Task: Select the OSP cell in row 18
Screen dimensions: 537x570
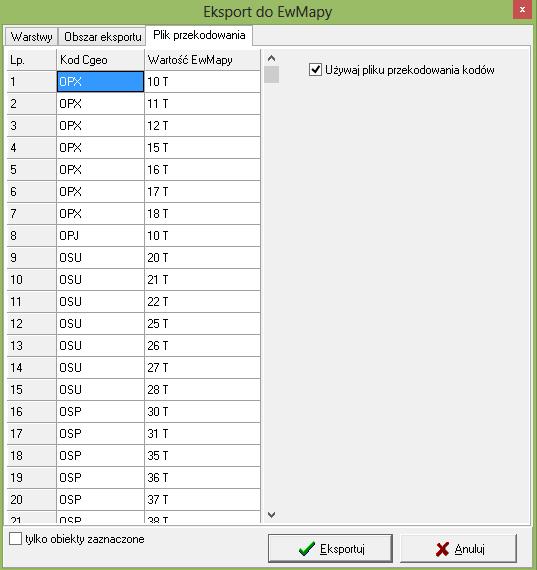Action: click(100, 455)
